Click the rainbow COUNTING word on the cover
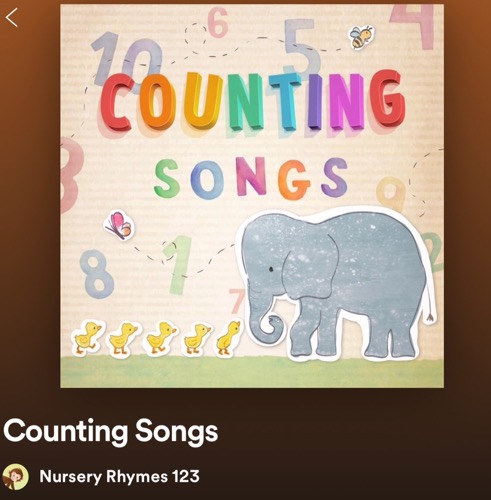This screenshot has height=500, width=491. coord(252,102)
